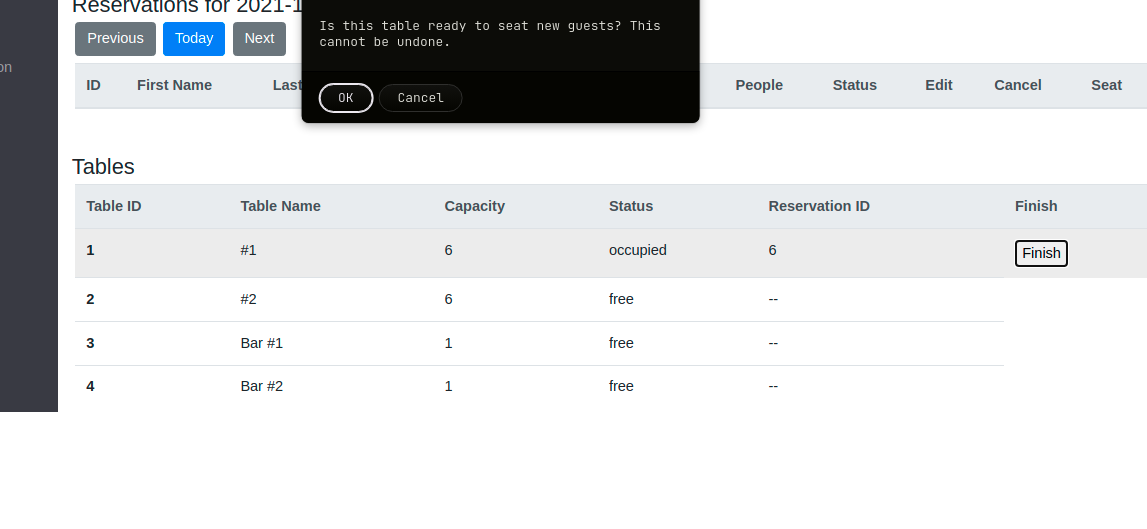Click the Capacity column header
The image size is (1147, 529).
475,206
